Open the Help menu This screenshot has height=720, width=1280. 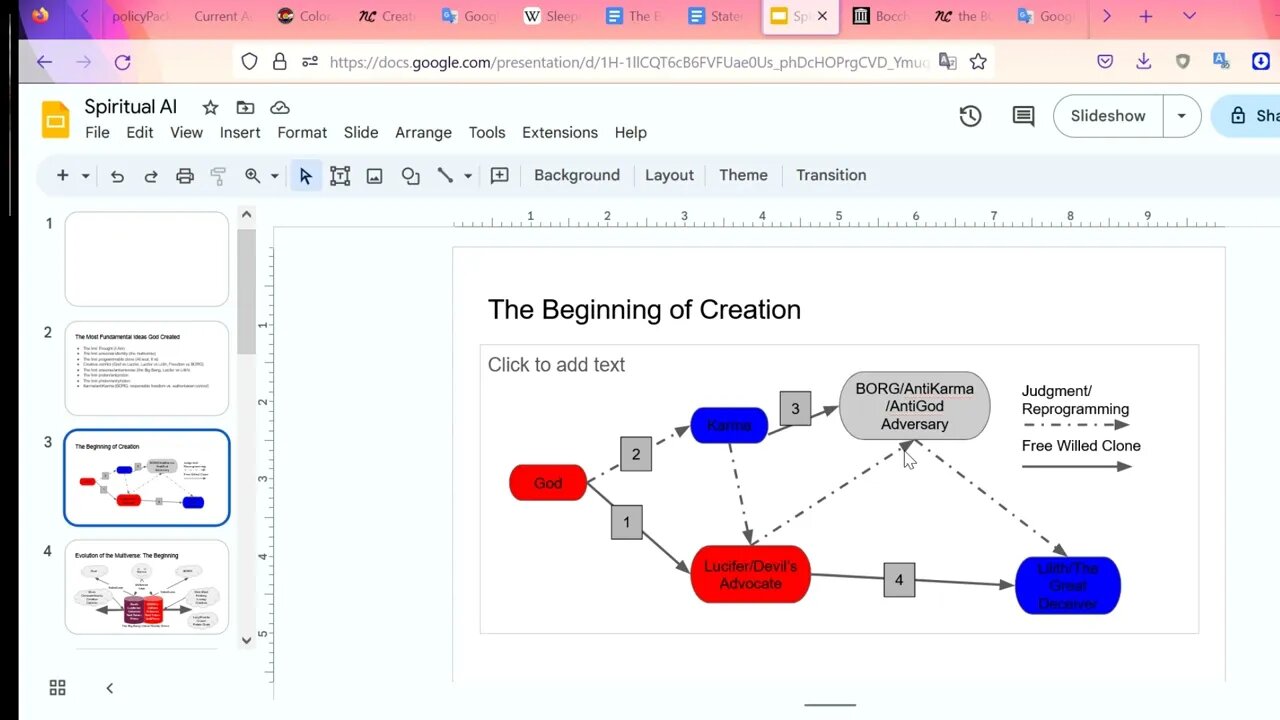pyautogui.click(x=630, y=132)
